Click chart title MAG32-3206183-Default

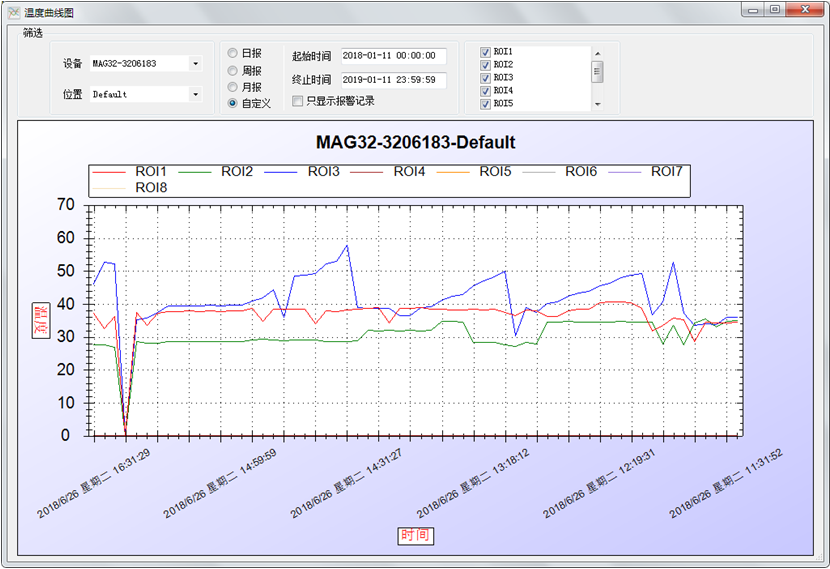coord(416,142)
